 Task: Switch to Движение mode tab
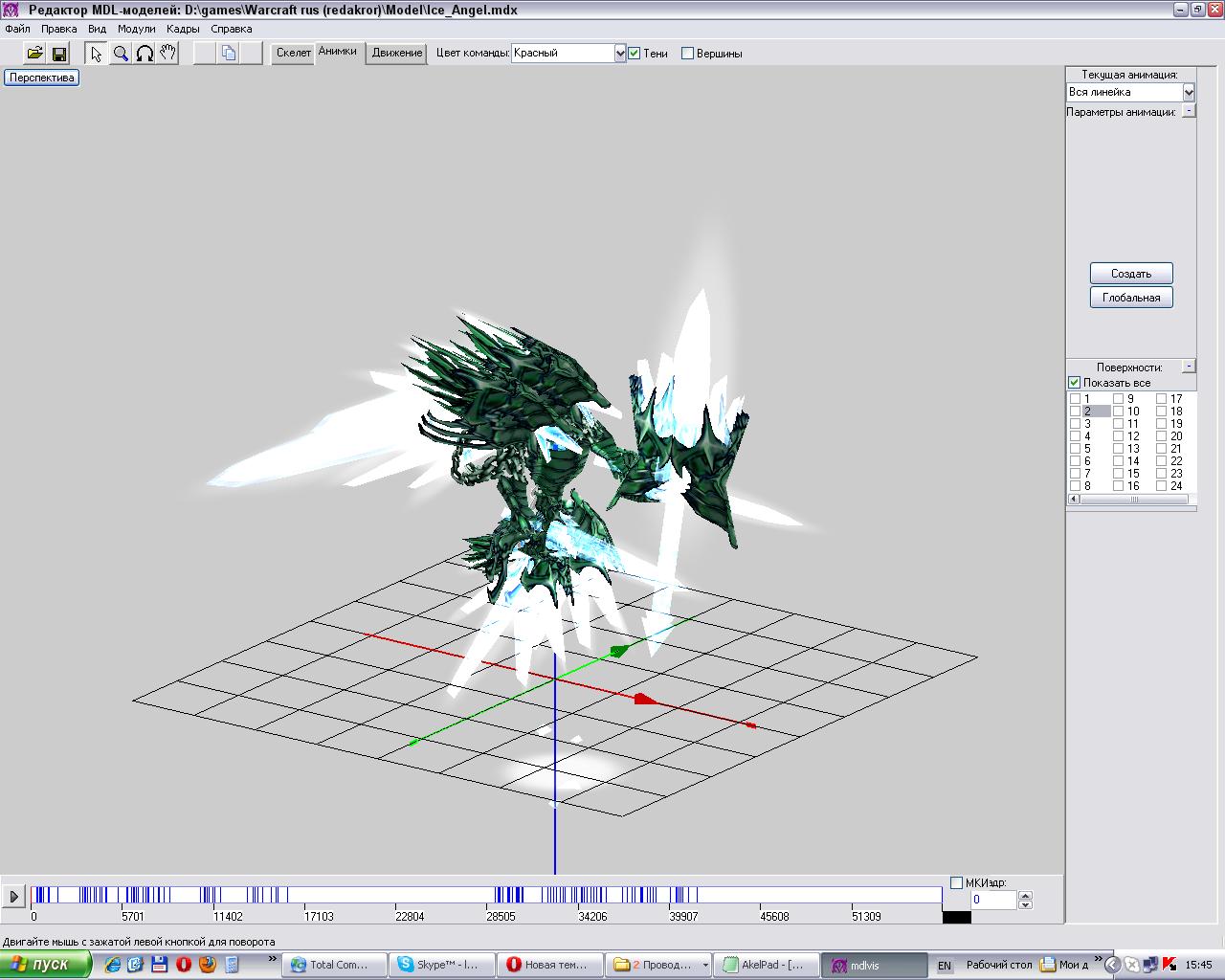point(397,53)
